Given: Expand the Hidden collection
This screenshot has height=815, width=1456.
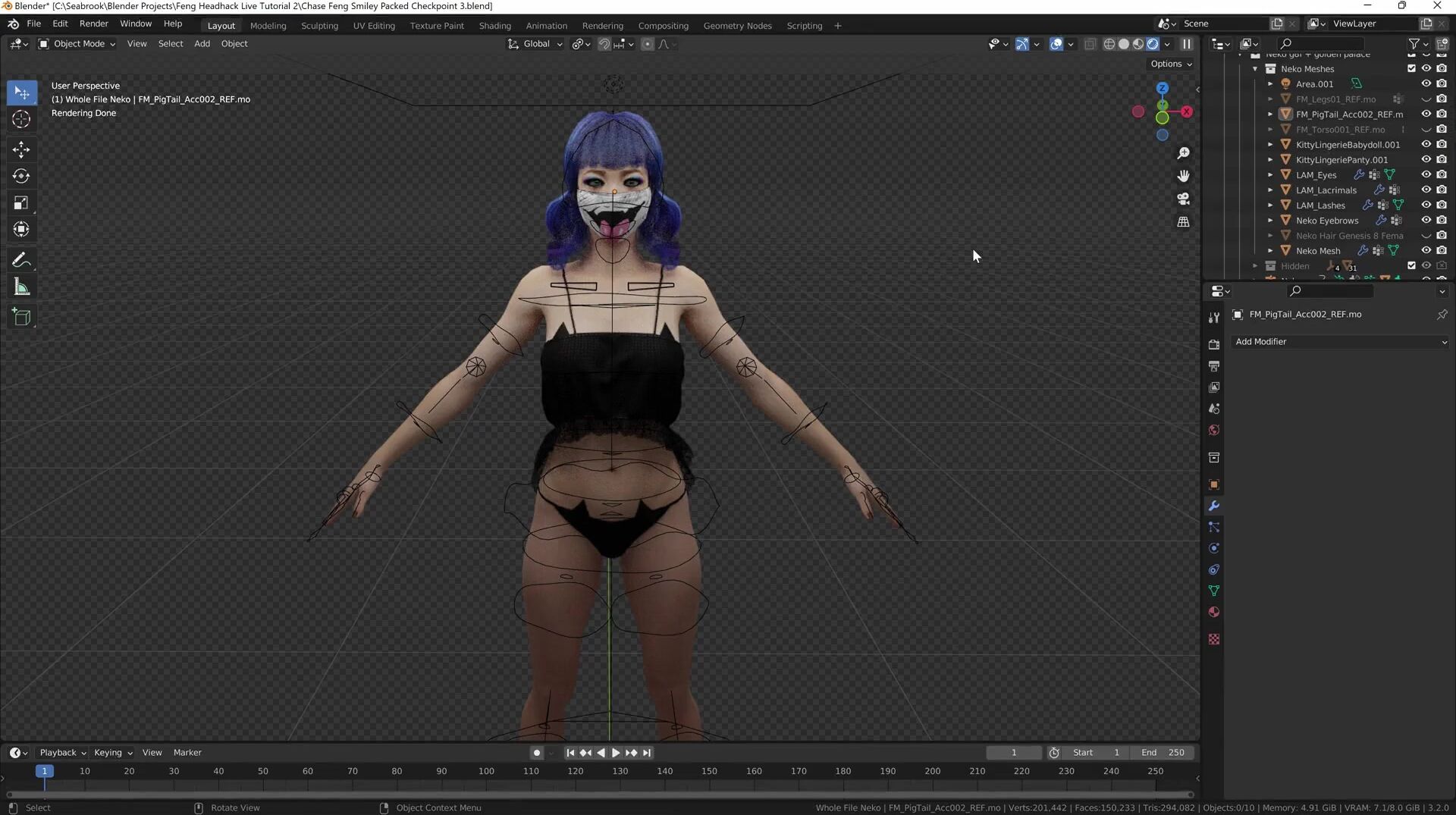Looking at the screenshot, I should click(1255, 266).
